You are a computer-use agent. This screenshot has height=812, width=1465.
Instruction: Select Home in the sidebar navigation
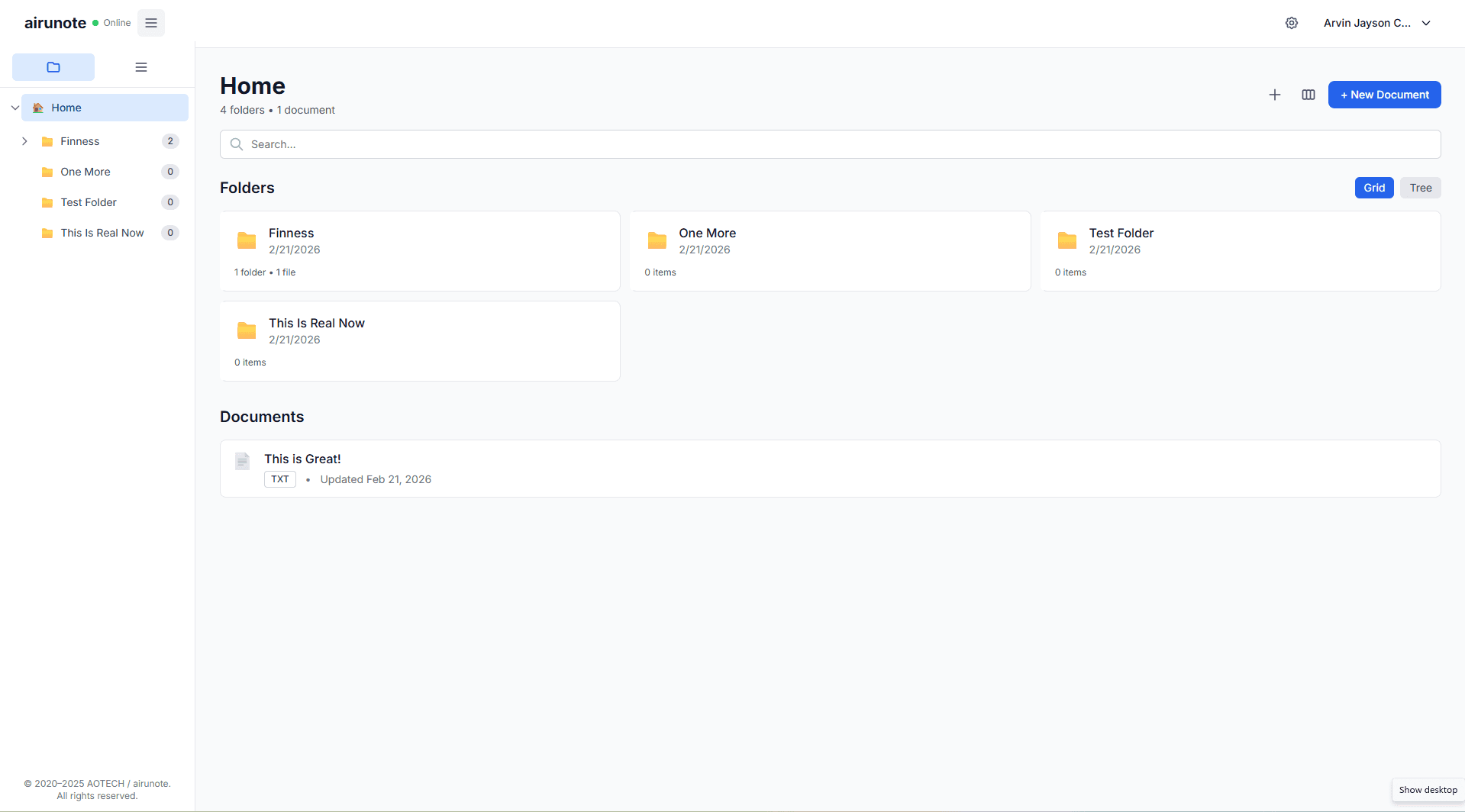point(66,108)
